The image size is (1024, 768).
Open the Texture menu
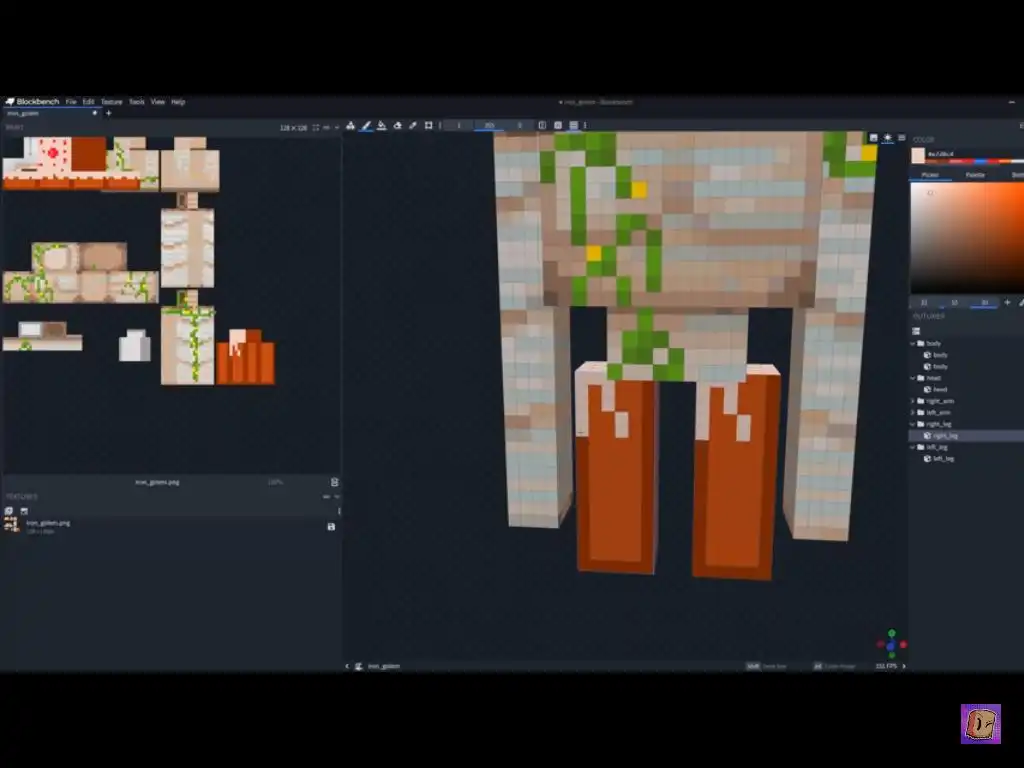[x=112, y=102]
